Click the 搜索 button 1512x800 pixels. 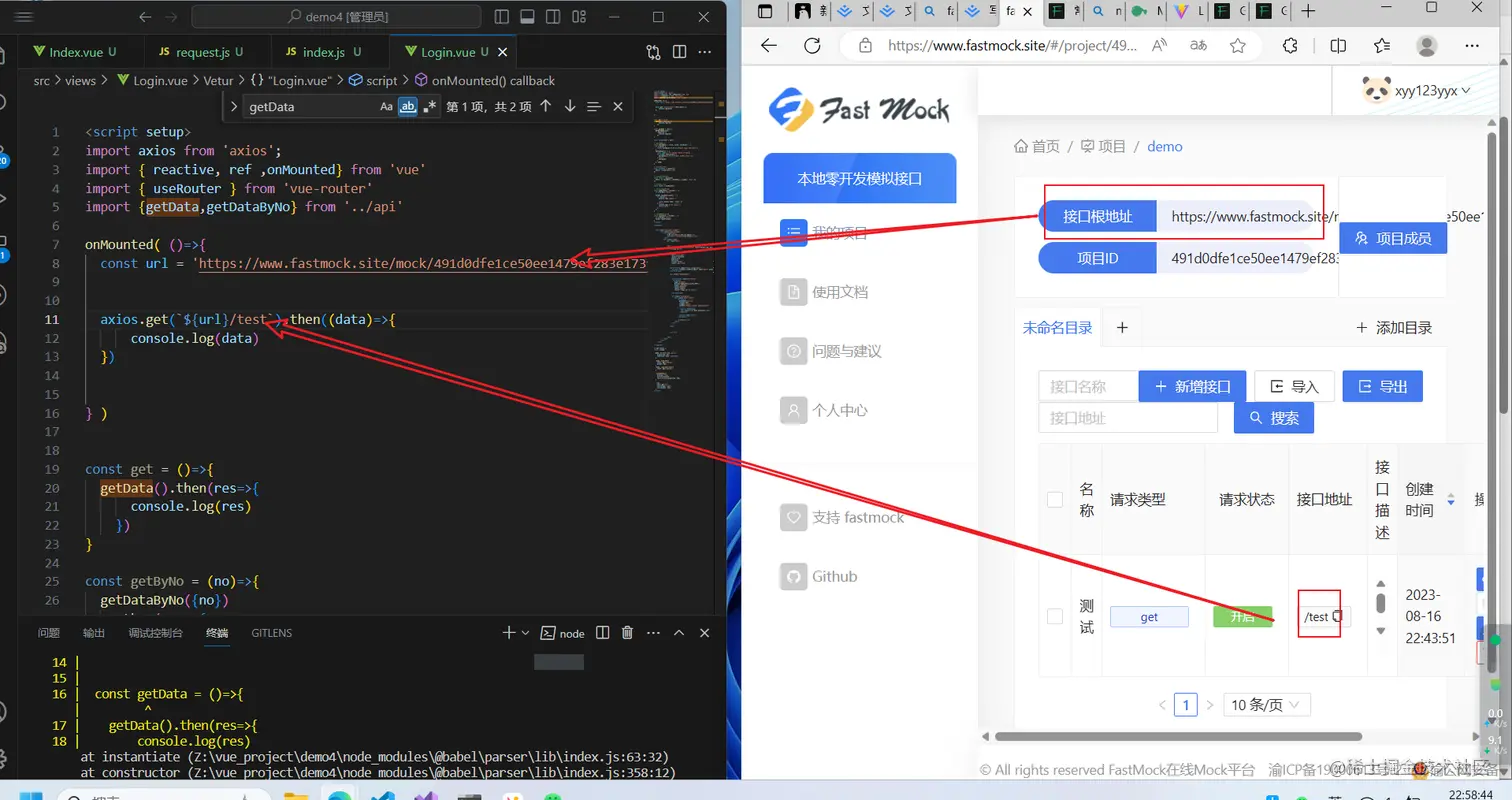1274,418
